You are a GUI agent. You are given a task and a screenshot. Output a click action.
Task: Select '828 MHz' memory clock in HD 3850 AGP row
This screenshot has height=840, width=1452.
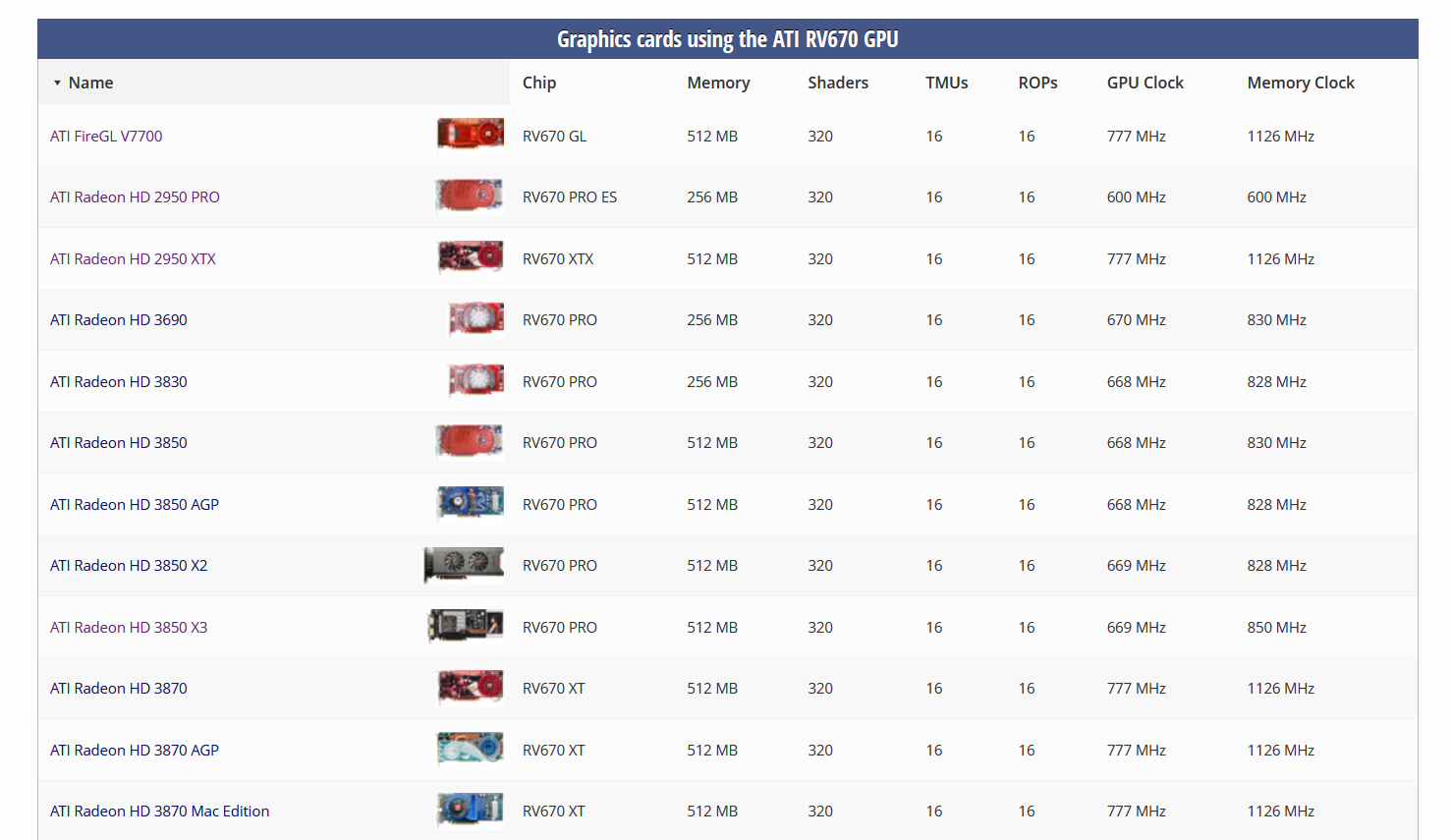[x=1277, y=505]
